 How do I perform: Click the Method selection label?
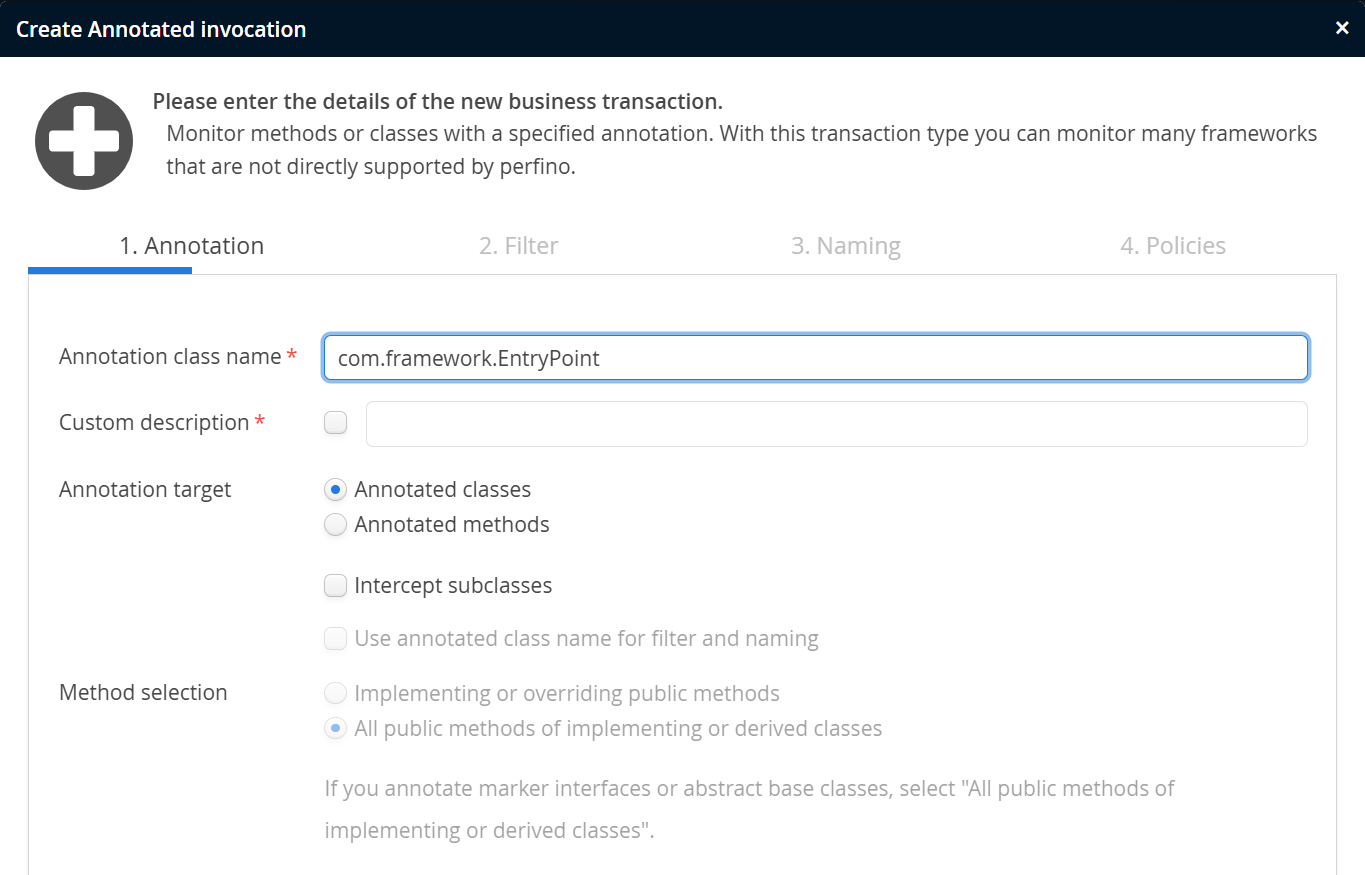tap(143, 693)
